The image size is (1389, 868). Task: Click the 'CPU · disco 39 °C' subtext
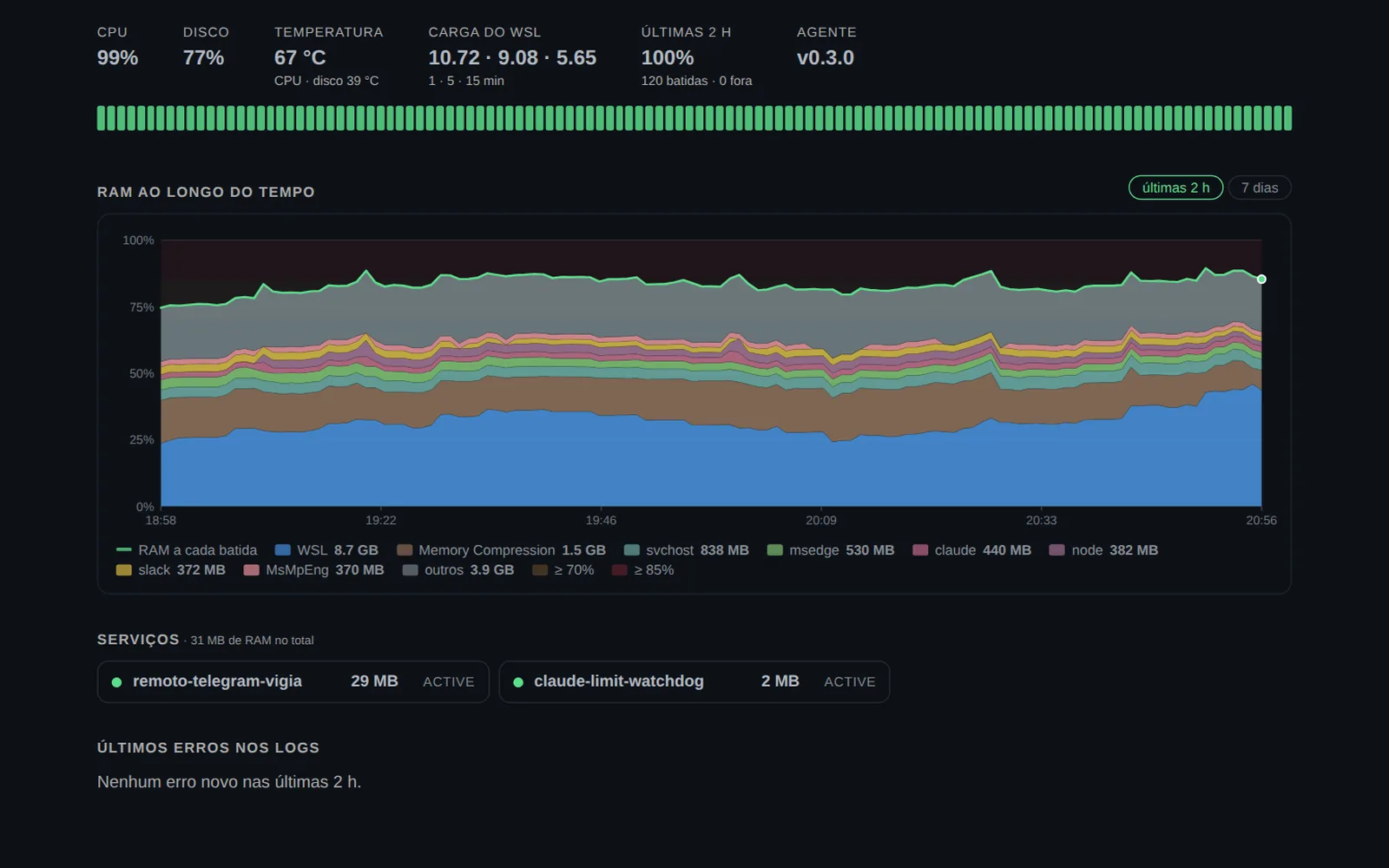326,81
